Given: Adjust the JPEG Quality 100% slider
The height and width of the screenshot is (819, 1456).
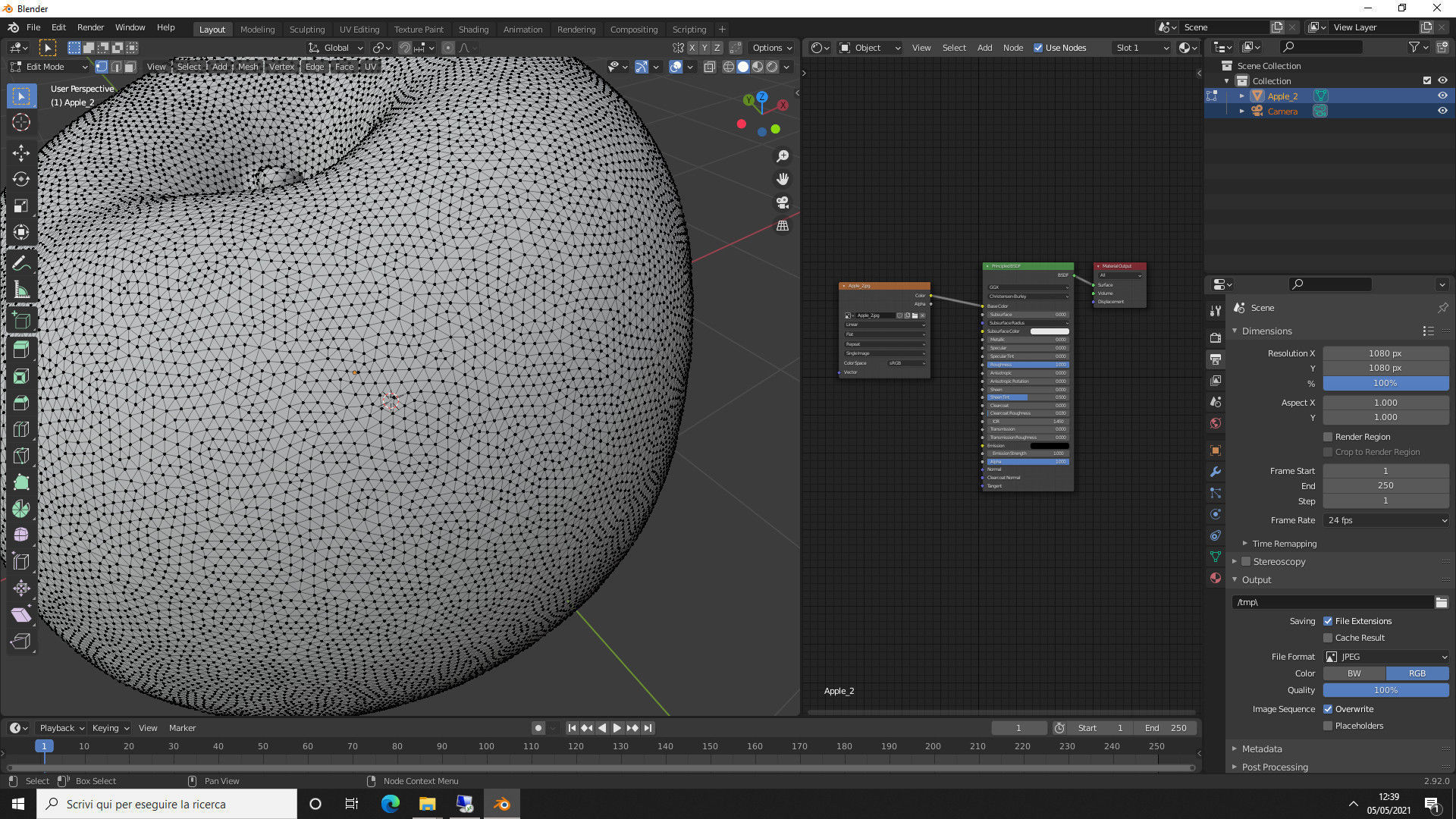Looking at the screenshot, I should coord(1385,690).
